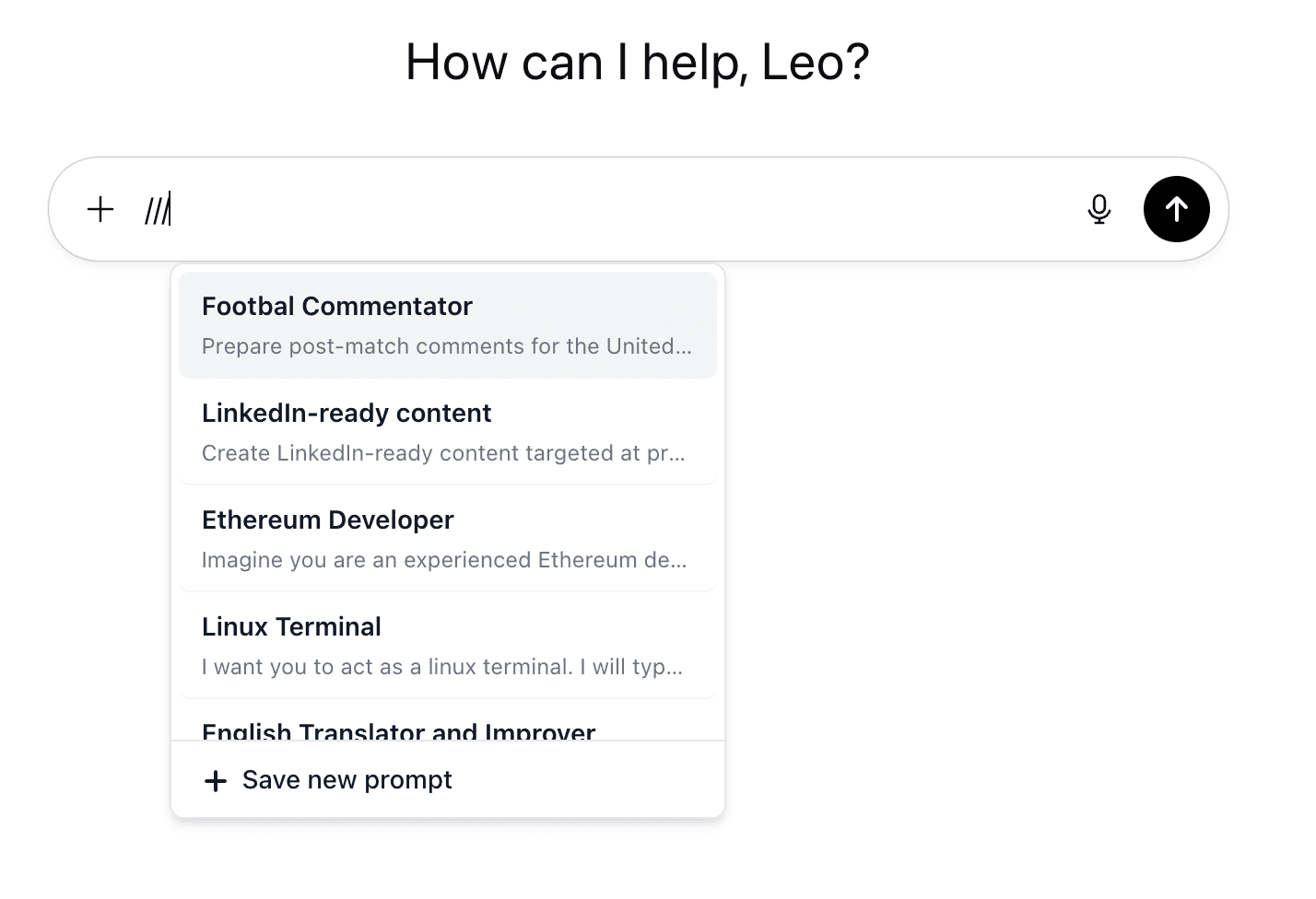The height and width of the screenshot is (899, 1316).
Task: Select the Linux Terminal prompt
Action: 448,645
